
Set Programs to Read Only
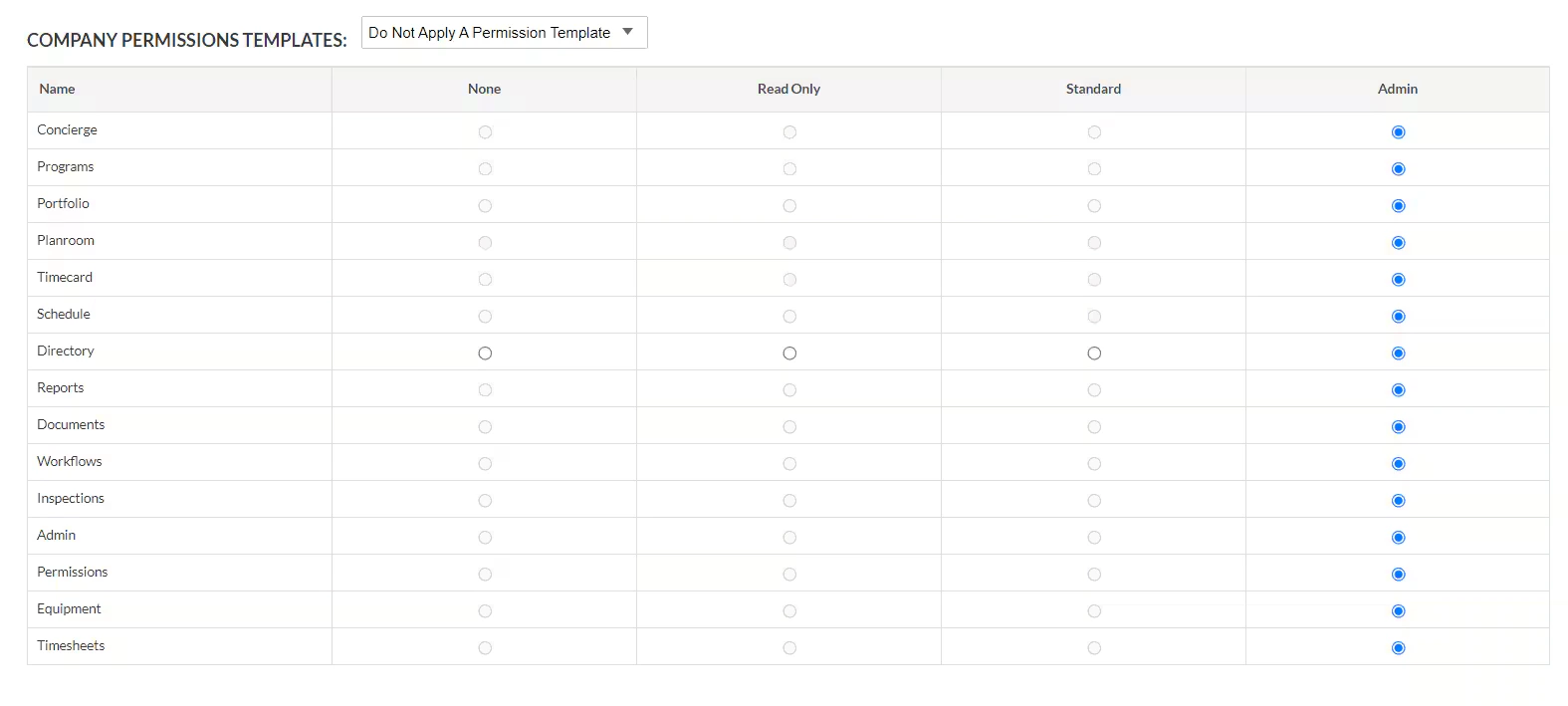point(789,168)
